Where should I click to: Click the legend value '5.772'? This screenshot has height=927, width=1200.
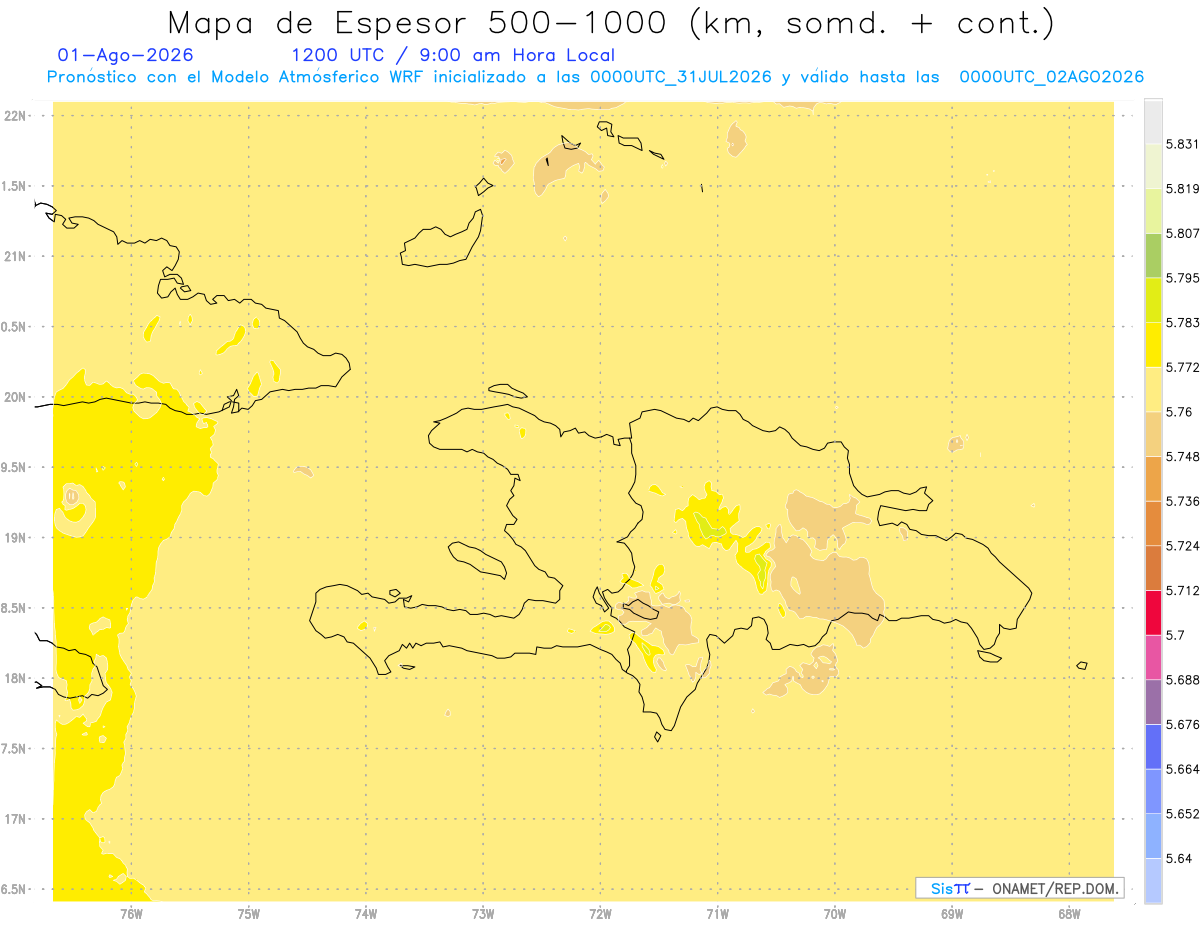pyautogui.click(x=1182, y=367)
